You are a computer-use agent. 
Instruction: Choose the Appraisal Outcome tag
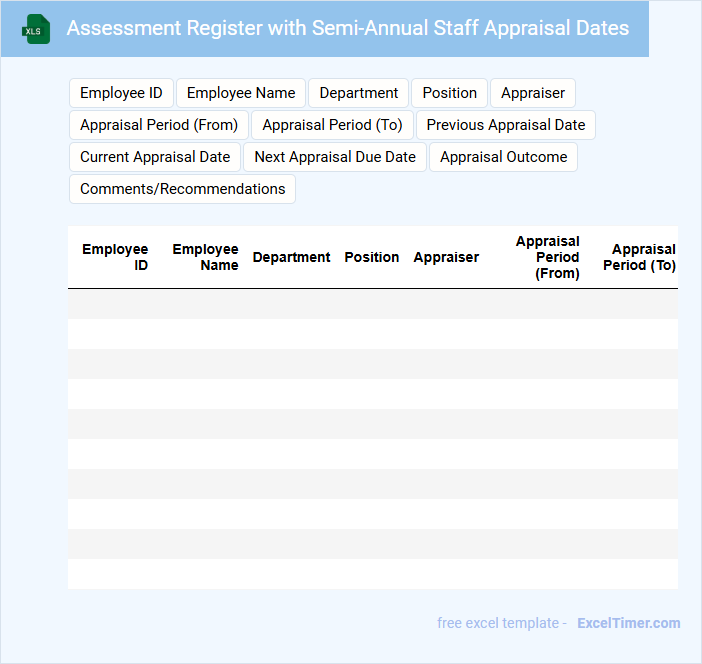503,157
